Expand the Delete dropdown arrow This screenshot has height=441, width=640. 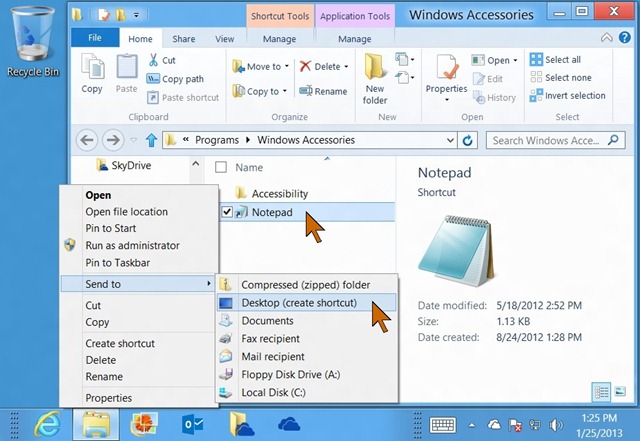click(x=346, y=66)
